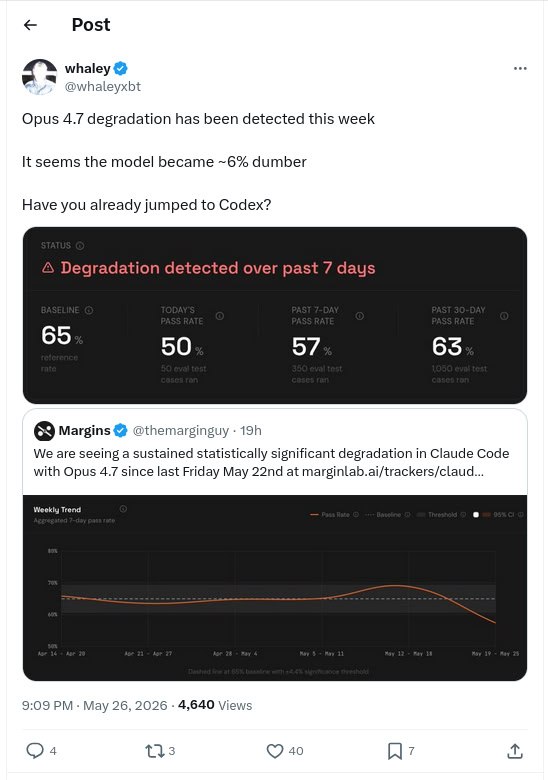Click the 9:09 PM May 26 timestamp
The width and height of the screenshot is (548, 780).
[x=94, y=705]
